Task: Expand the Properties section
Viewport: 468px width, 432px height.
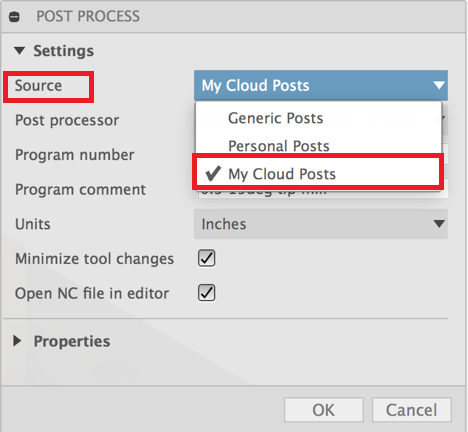Action: click(17, 341)
